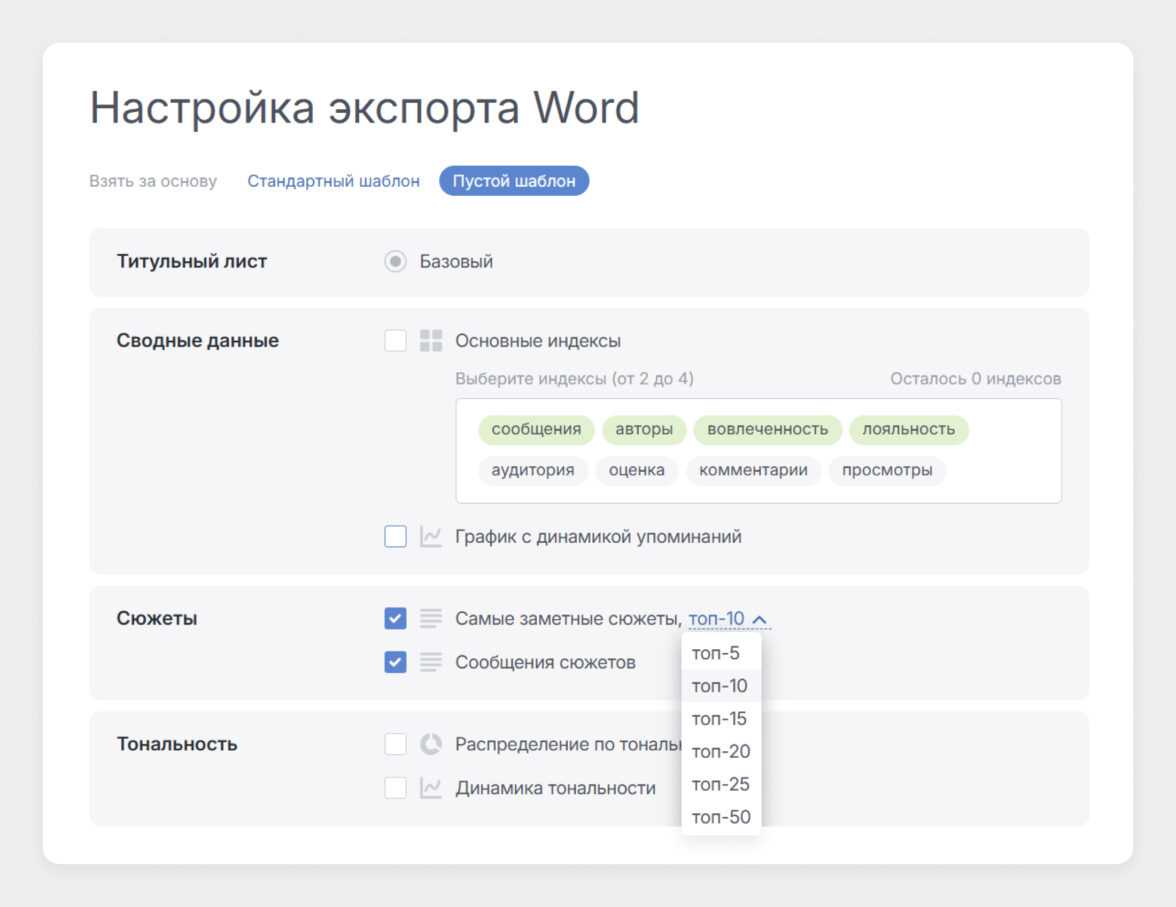1176x907 pixels.
Task: Collapse the топ-10 dropdown chevron
Action: click(x=759, y=620)
